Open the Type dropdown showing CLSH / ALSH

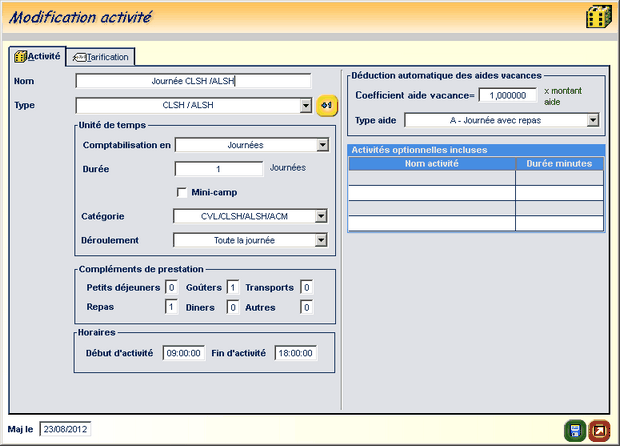click(306, 105)
